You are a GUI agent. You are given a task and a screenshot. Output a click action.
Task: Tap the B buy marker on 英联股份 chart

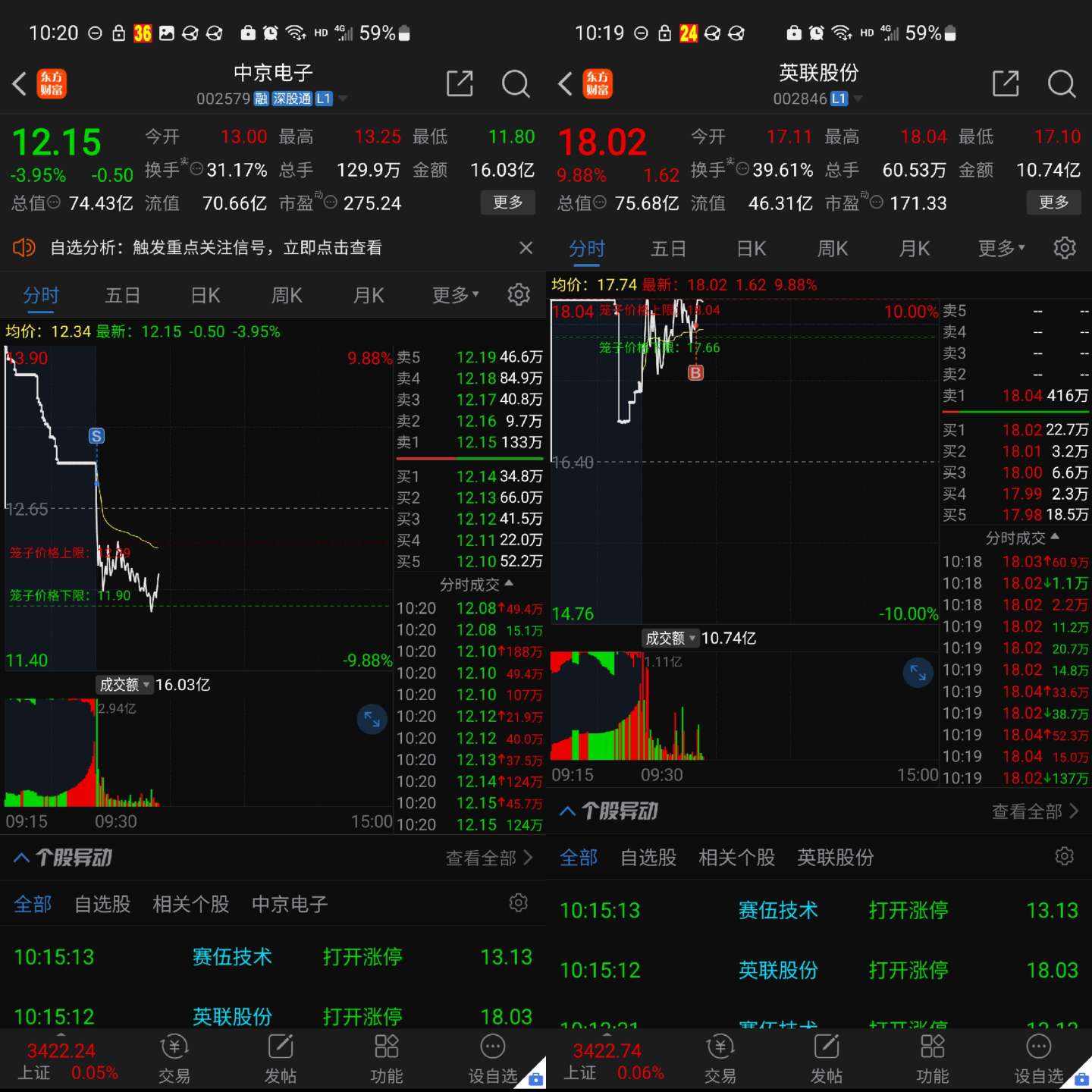coord(695,372)
